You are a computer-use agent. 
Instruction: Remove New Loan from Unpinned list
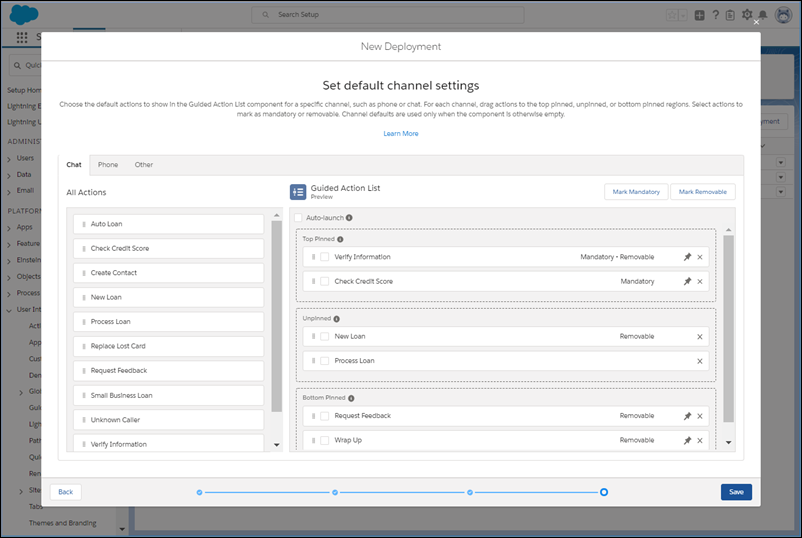coord(700,337)
